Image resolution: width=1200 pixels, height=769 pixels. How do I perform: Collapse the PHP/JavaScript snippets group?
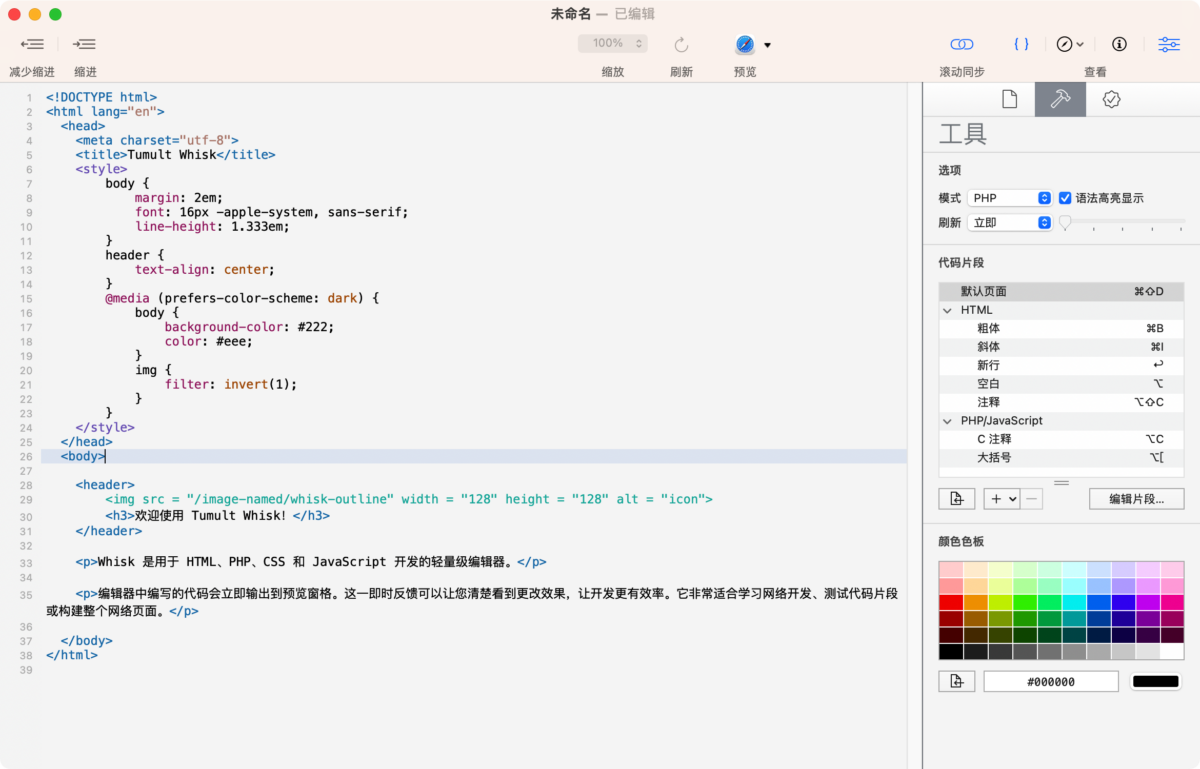[947, 421]
